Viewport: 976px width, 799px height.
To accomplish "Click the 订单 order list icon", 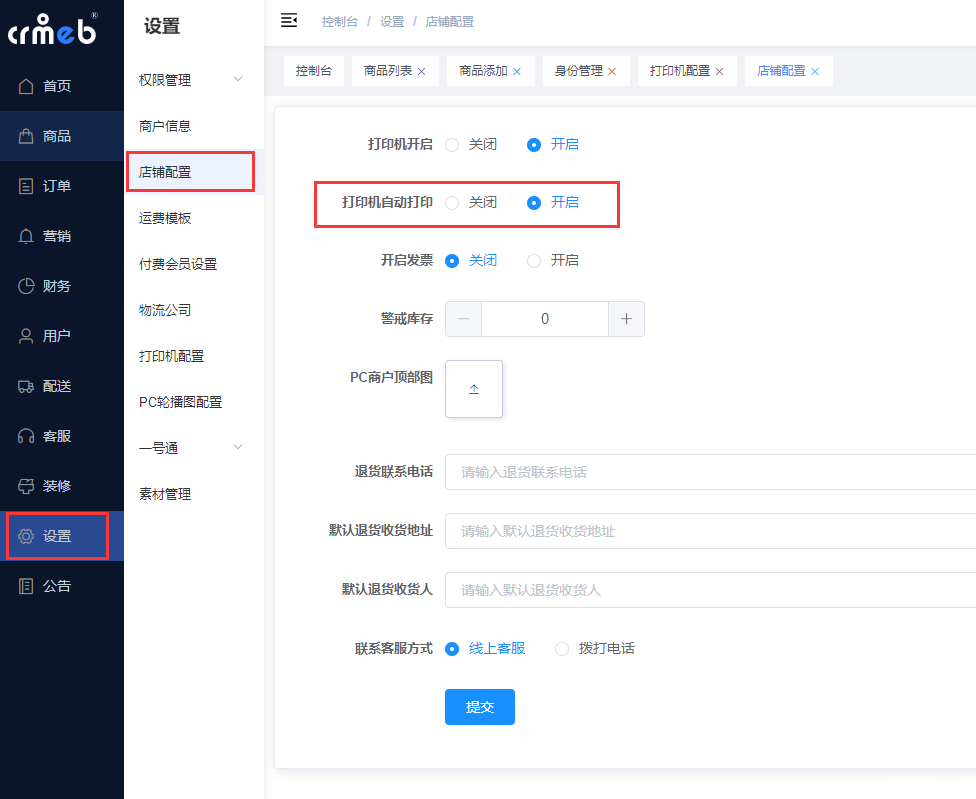I will [x=27, y=186].
